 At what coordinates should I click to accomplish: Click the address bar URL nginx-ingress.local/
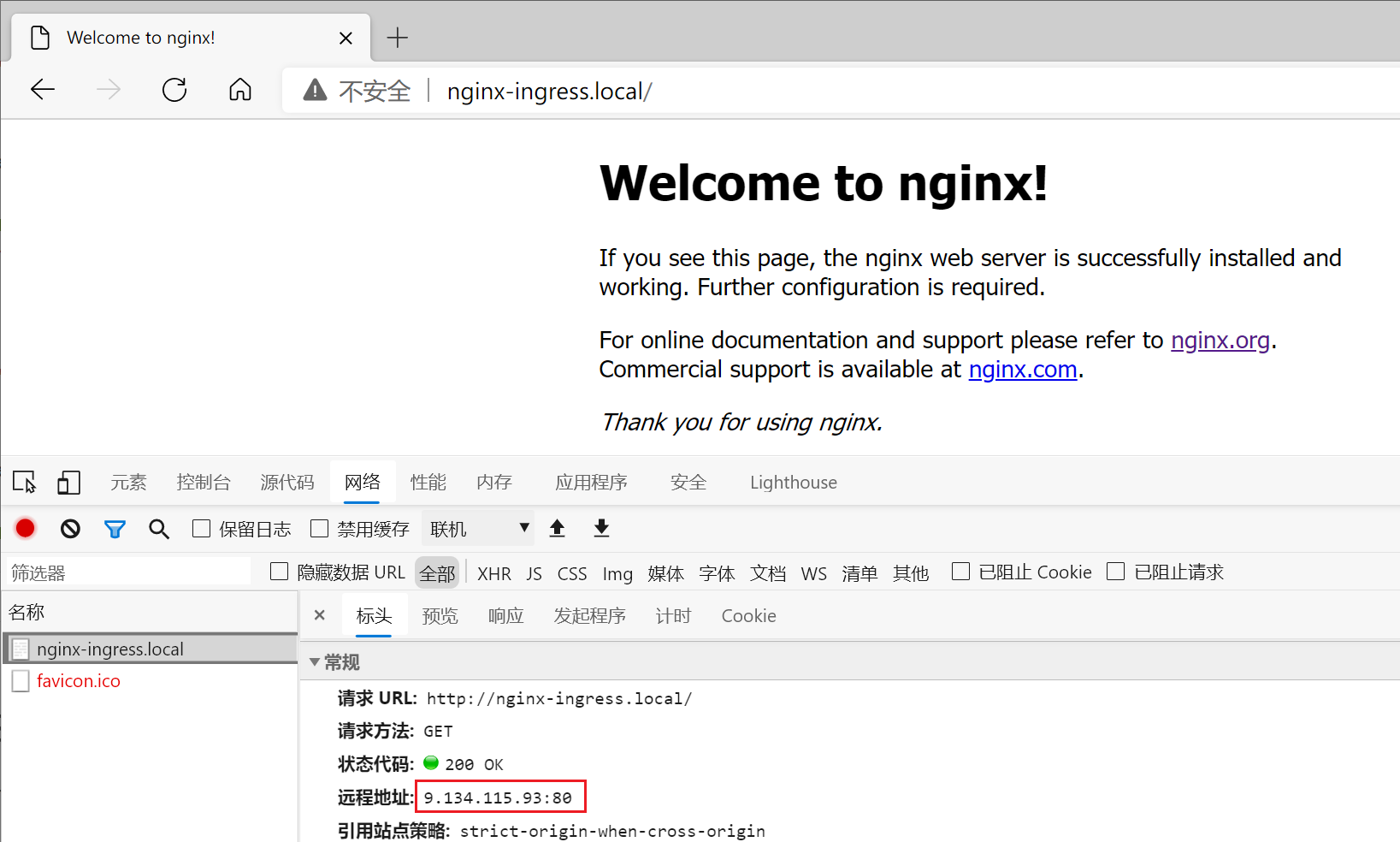550,91
